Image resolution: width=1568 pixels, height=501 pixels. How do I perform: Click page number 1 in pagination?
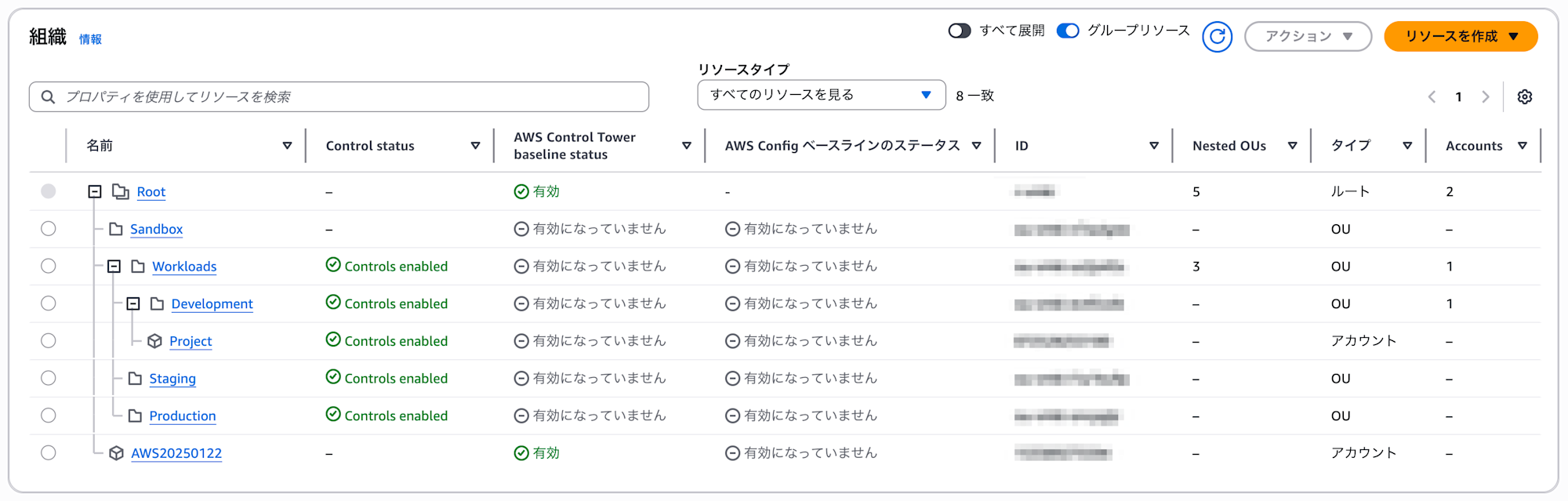(1458, 96)
